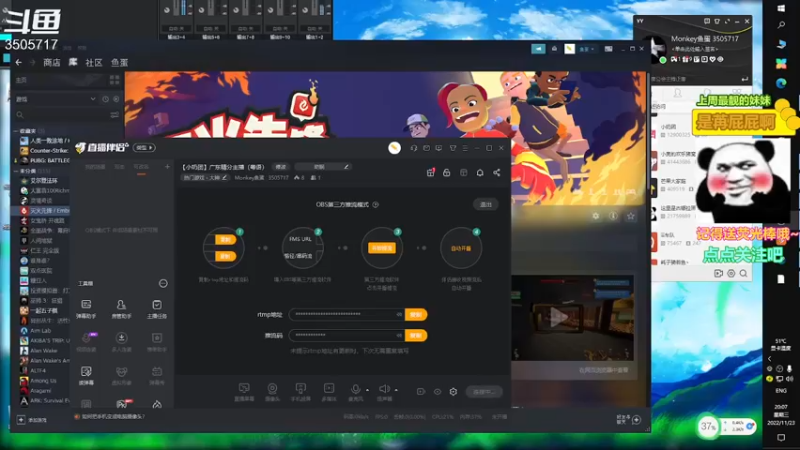This screenshot has width=800, height=450.
Task: Open Steam 库 tab
Action: [x=73, y=62]
